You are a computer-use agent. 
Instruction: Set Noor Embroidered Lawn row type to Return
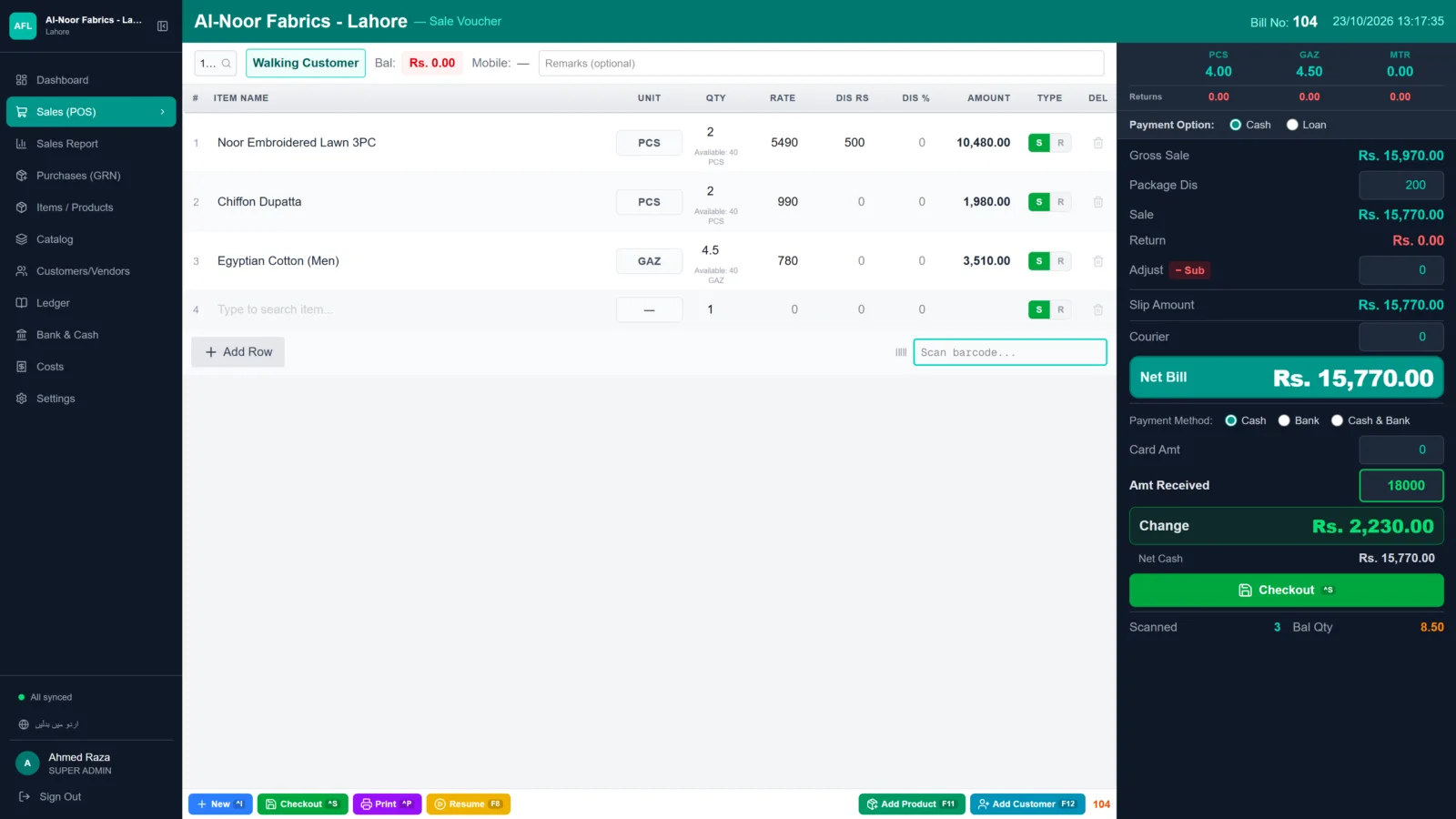[1061, 143]
